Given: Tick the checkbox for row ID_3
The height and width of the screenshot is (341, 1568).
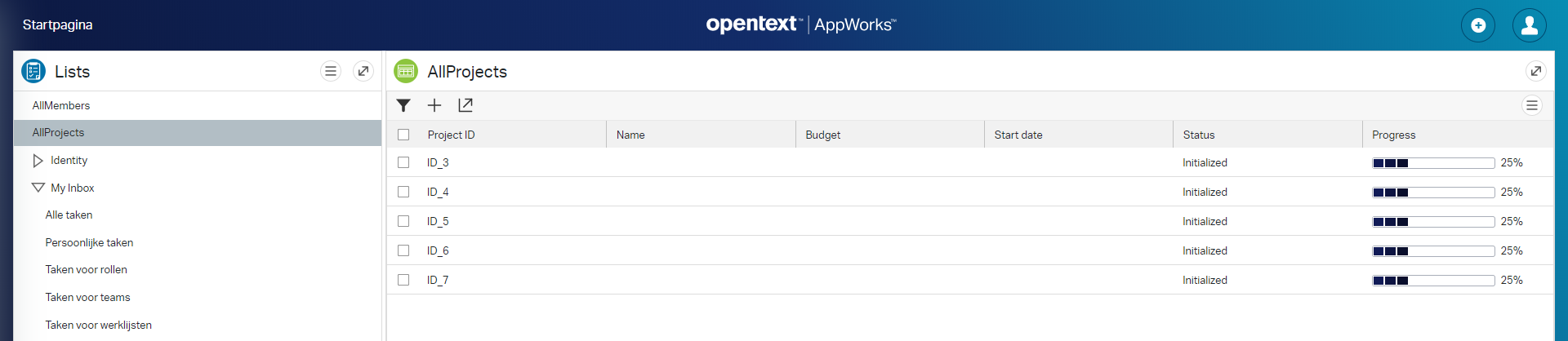Looking at the screenshot, I should 403,162.
